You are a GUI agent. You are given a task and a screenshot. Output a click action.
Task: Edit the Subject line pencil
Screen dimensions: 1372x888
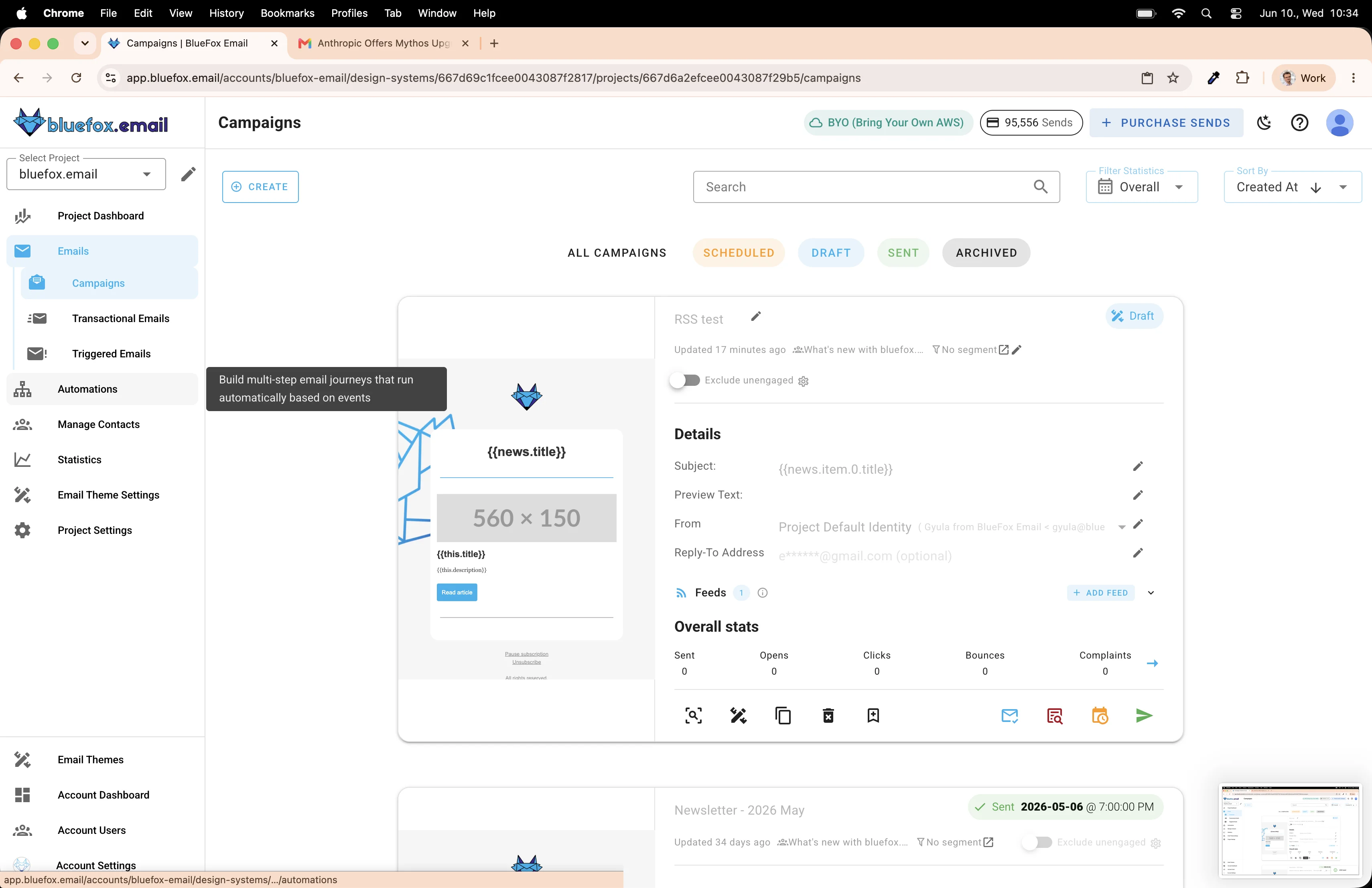(1137, 466)
